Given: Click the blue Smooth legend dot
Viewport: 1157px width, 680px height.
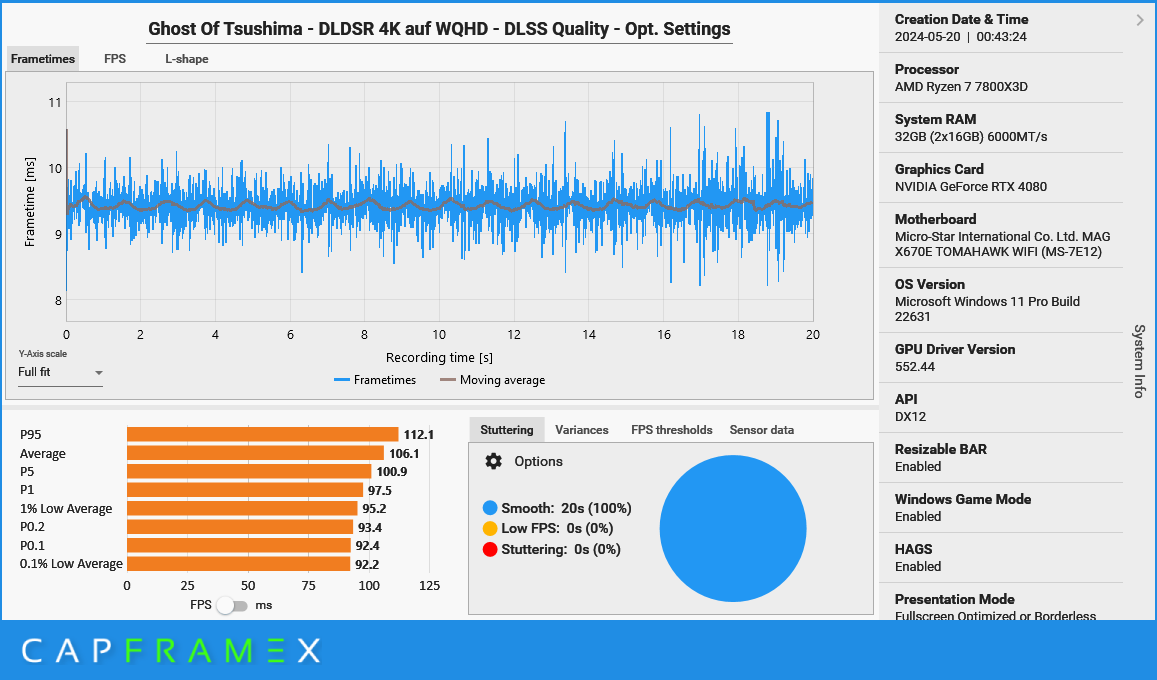Looking at the screenshot, I should 490,508.
